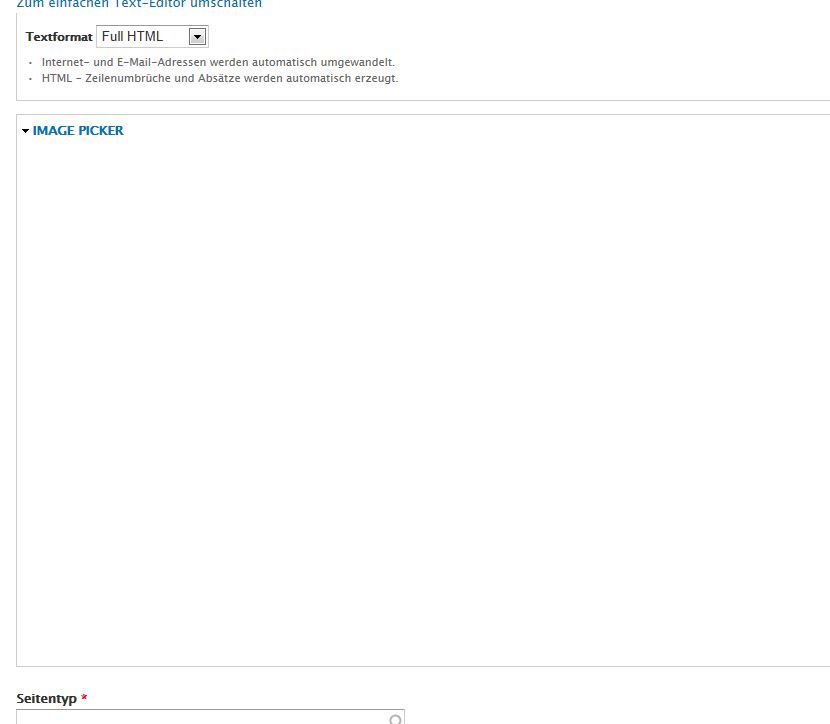The image size is (830, 724).
Task: Click the IMAGE PICKER legend title
Action: click(78, 131)
